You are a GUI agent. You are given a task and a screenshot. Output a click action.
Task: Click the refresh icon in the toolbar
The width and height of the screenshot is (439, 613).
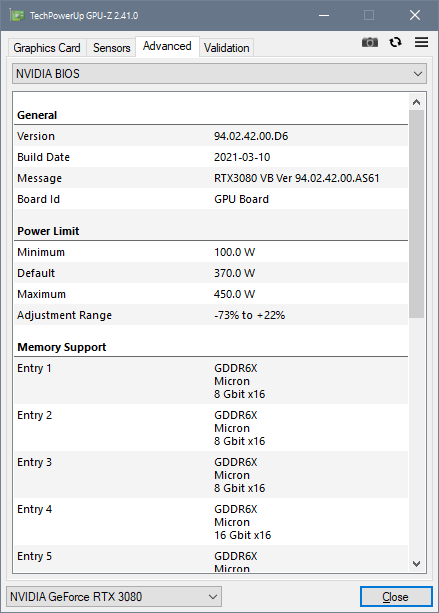(x=396, y=42)
